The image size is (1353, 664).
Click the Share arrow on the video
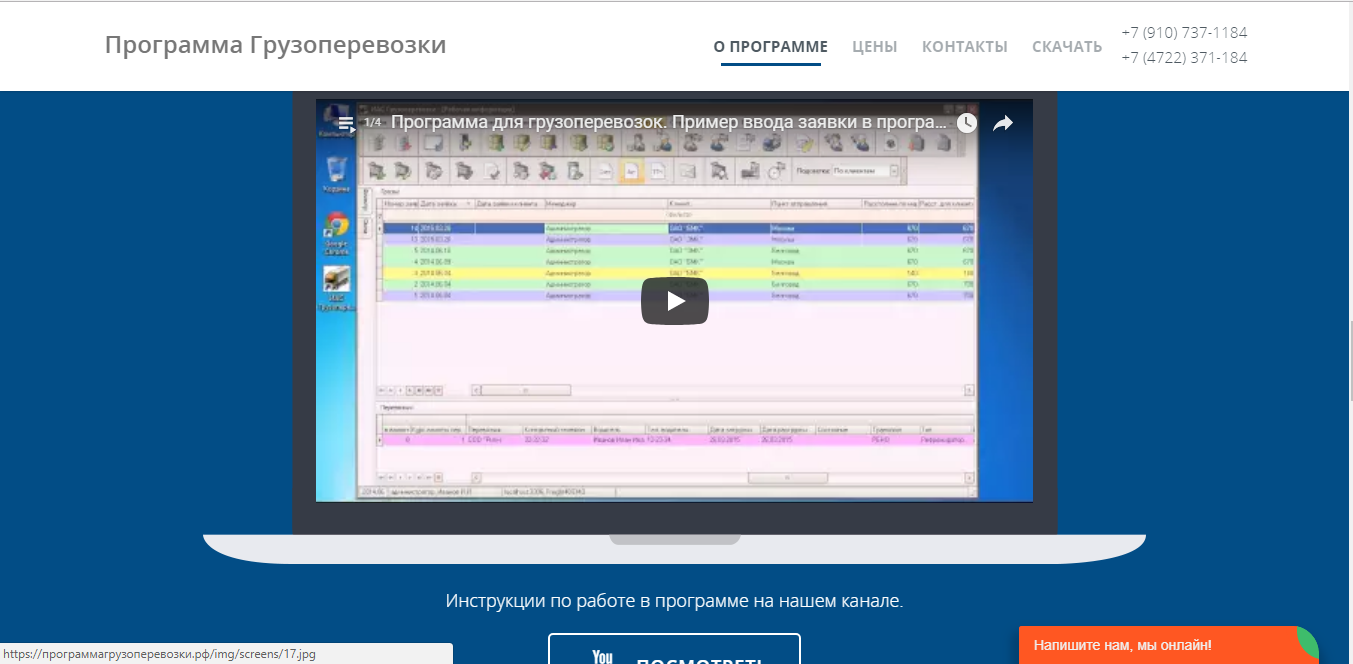coord(1003,122)
